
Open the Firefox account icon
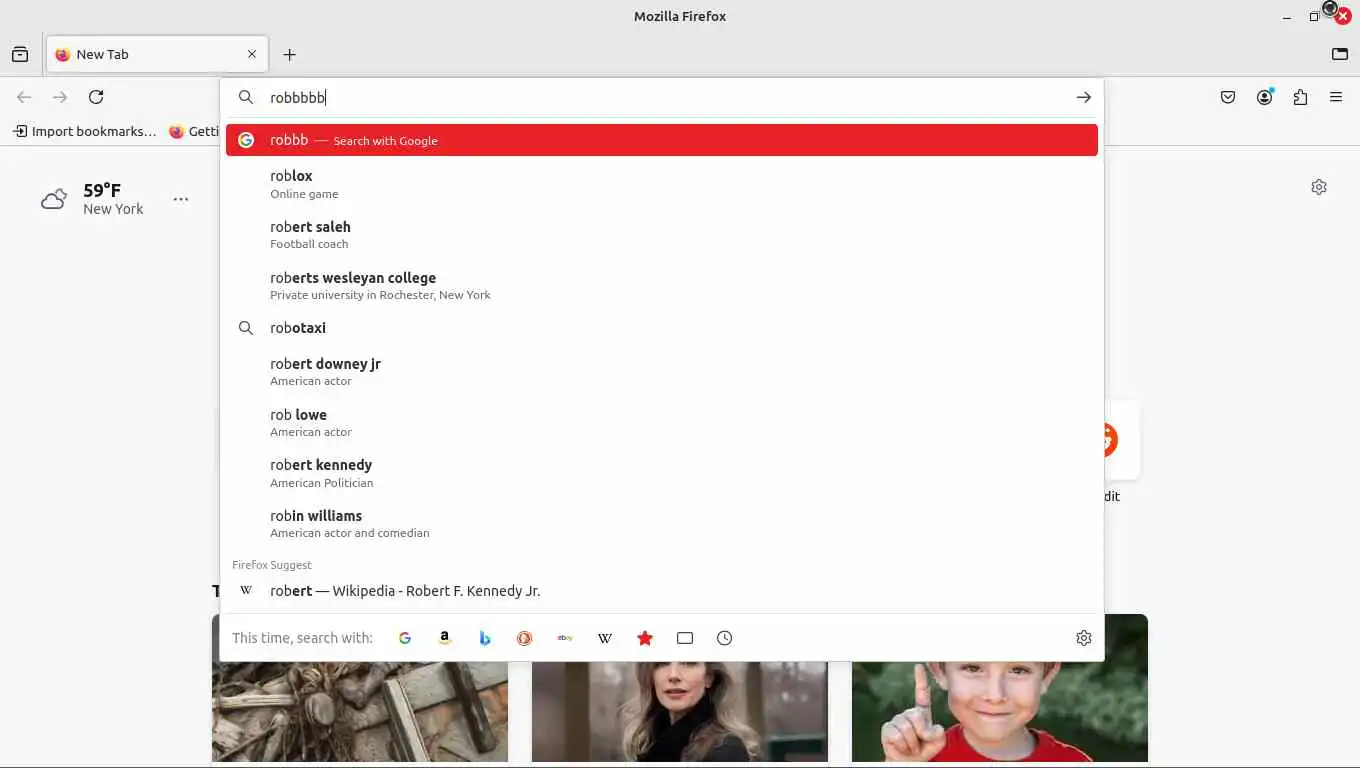[x=1265, y=97]
